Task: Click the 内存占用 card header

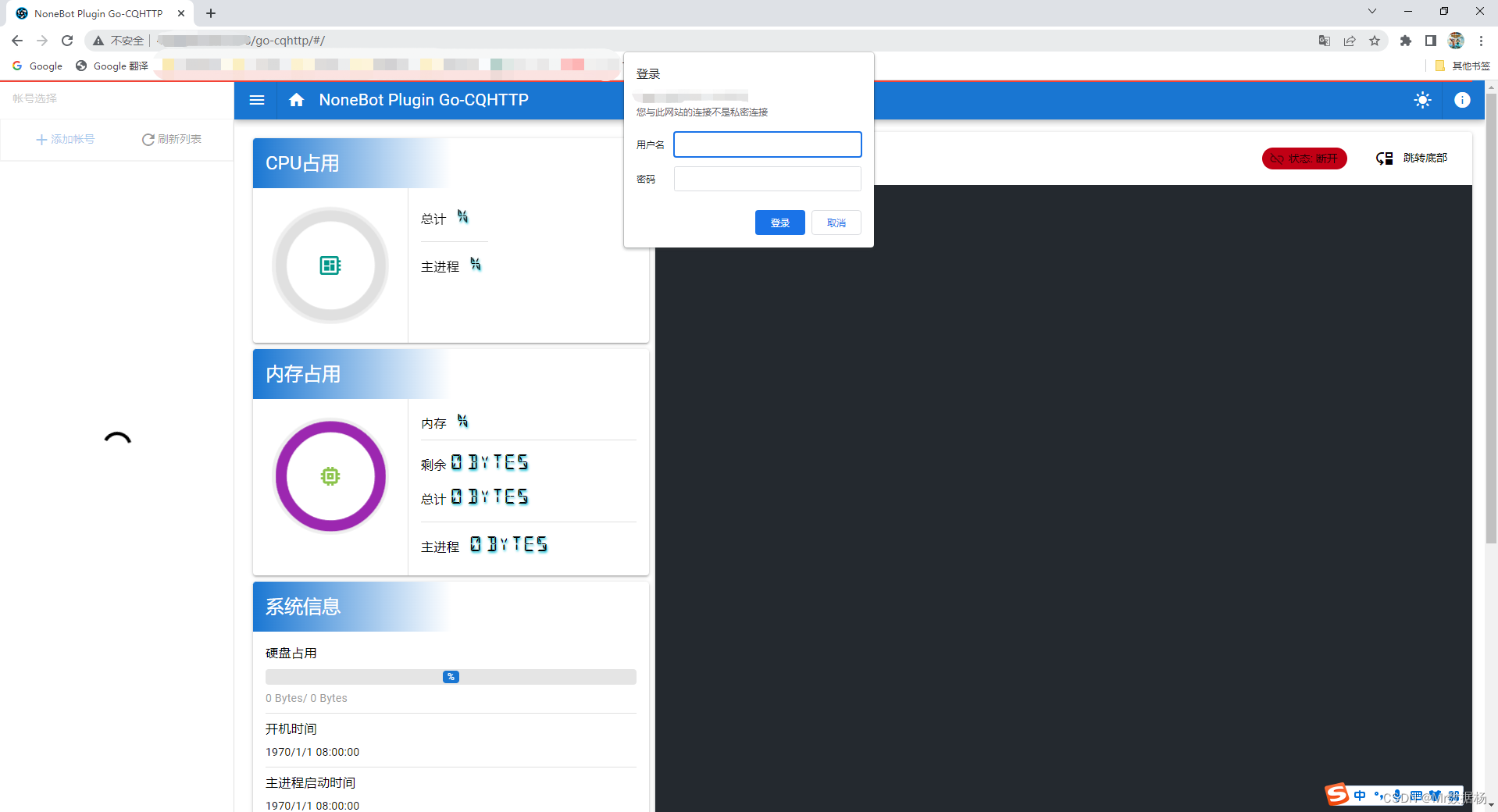Action: pyautogui.click(x=451, y=374)
